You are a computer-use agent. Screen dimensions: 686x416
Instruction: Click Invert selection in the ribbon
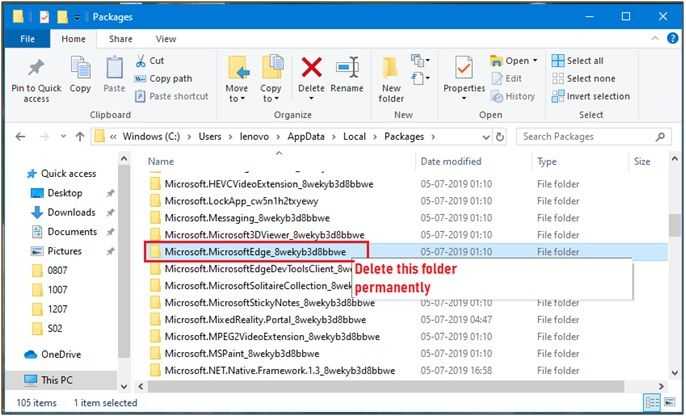click(591, 96)
